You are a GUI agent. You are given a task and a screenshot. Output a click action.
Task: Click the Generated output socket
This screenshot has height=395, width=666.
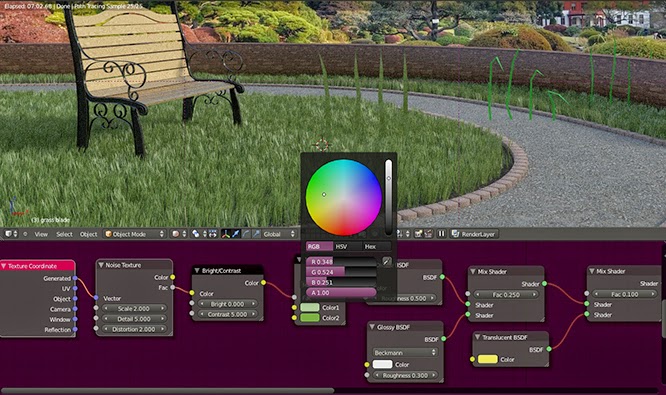(75, 278)
